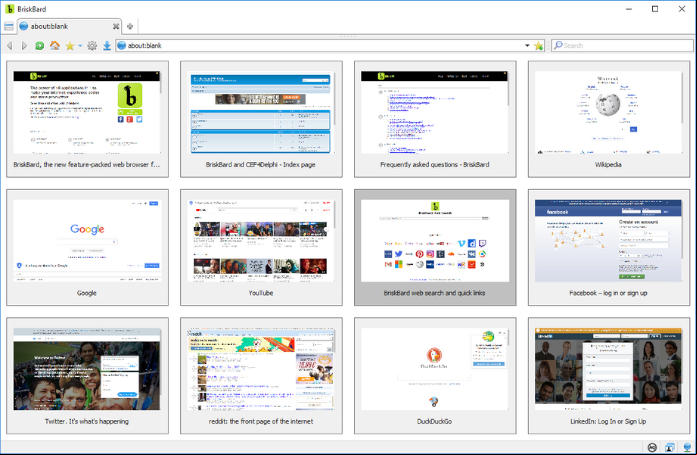Open BriskBard web search quick links thumbnail
Image resolution: width=697 pixels, height=455 pixels.
click(435, 247)
